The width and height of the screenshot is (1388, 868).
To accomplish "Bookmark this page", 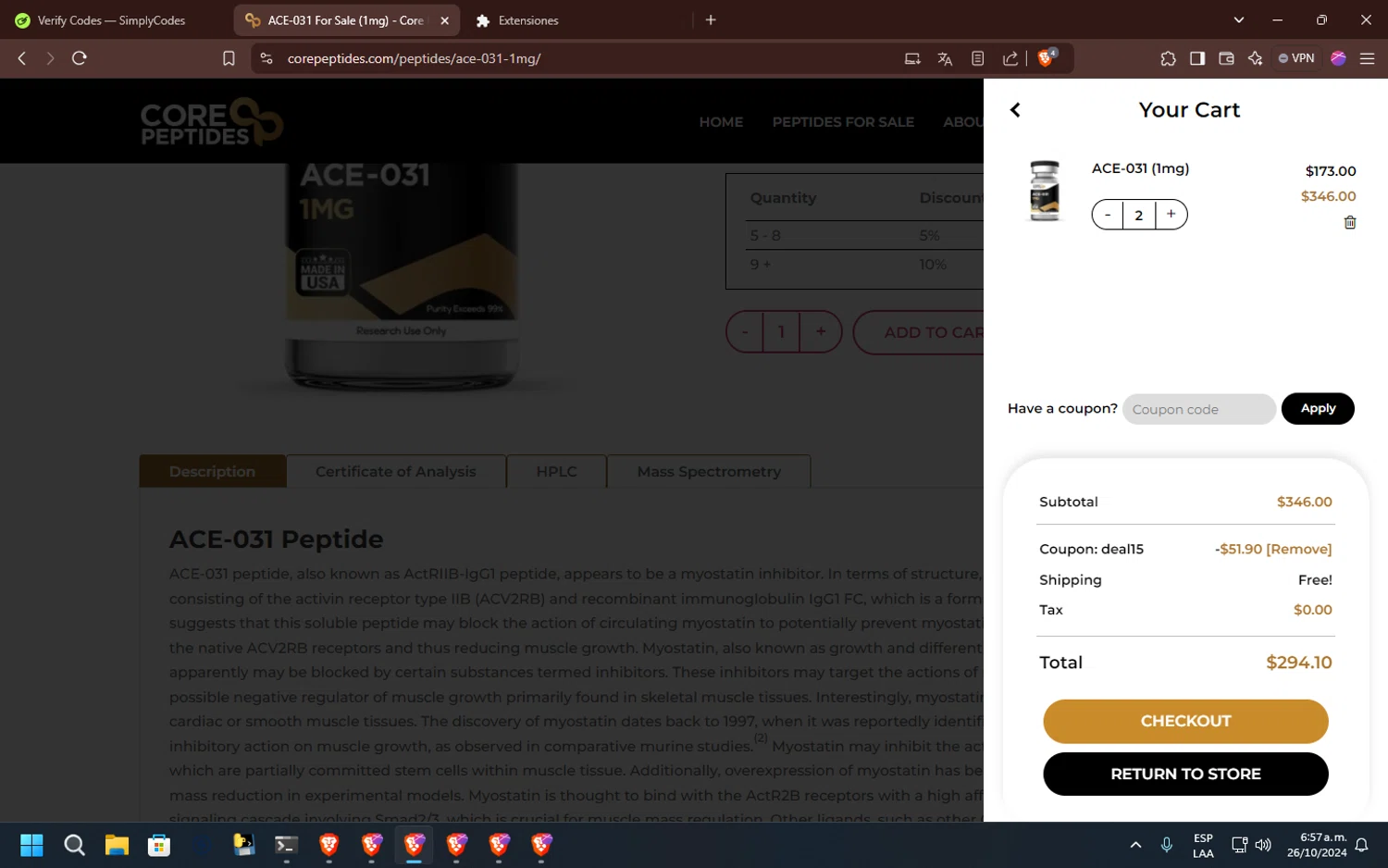I will [229, 58].
